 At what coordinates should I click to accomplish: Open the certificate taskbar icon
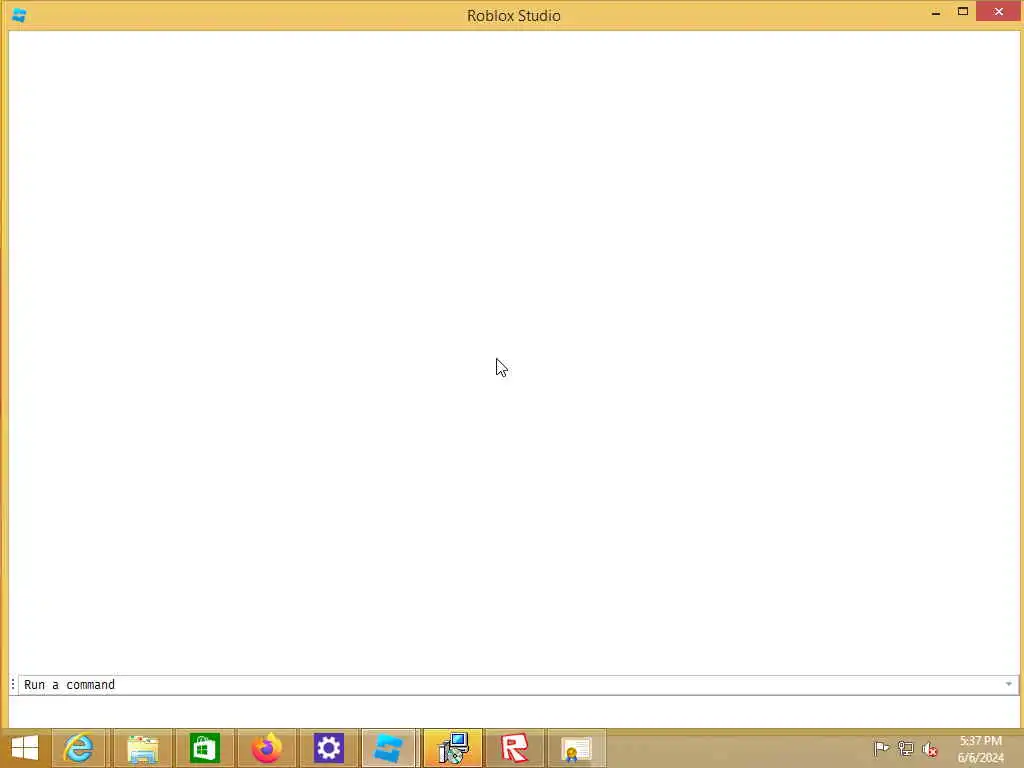(576, 748)
